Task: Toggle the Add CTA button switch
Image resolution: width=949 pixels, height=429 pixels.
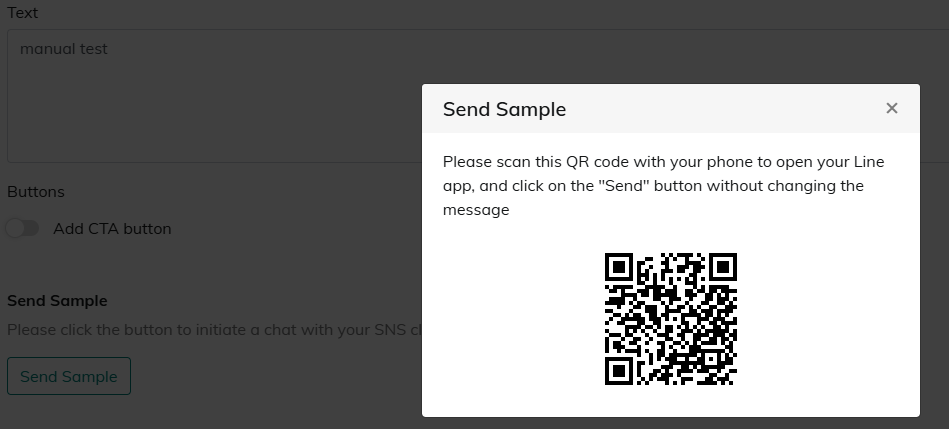Action: coord(22,228)
